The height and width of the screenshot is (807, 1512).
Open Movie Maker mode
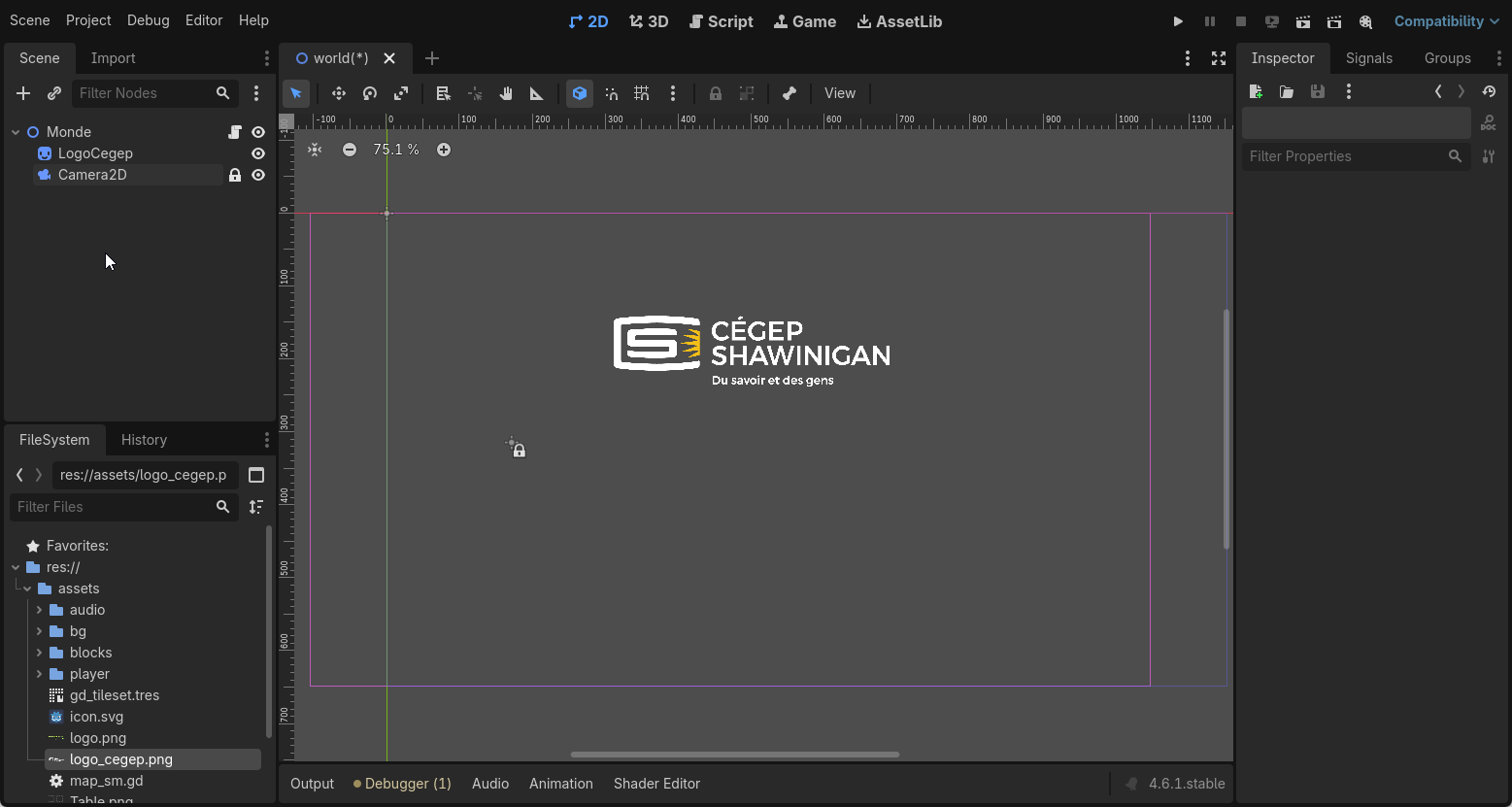tap(1365, 21)
